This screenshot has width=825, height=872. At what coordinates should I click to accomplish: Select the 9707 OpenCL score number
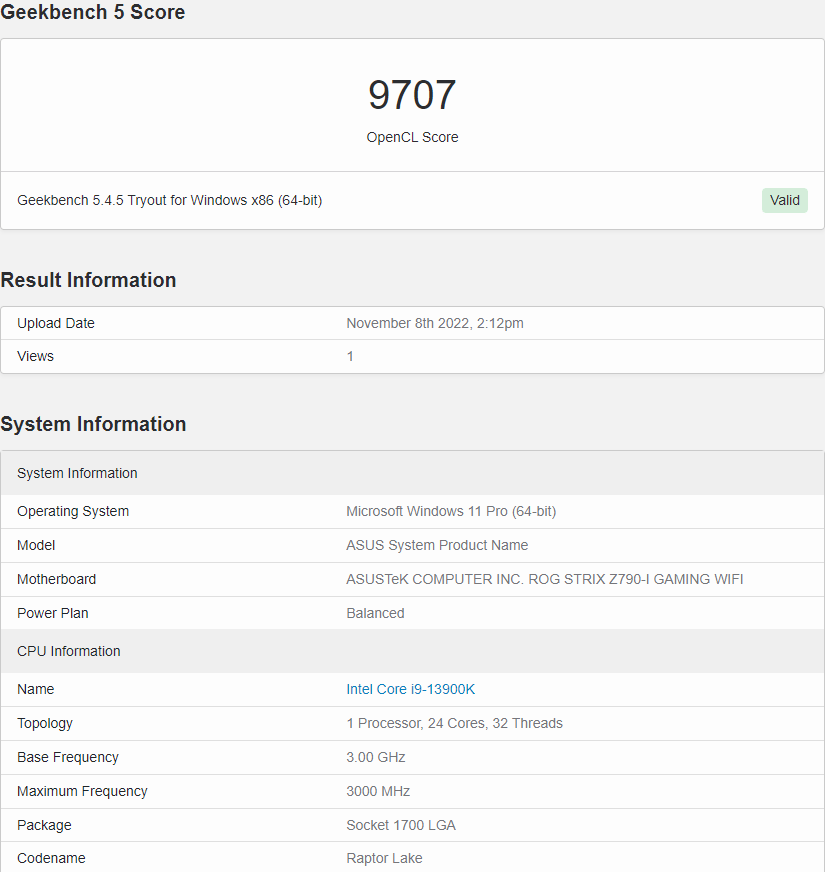(412, 95)
